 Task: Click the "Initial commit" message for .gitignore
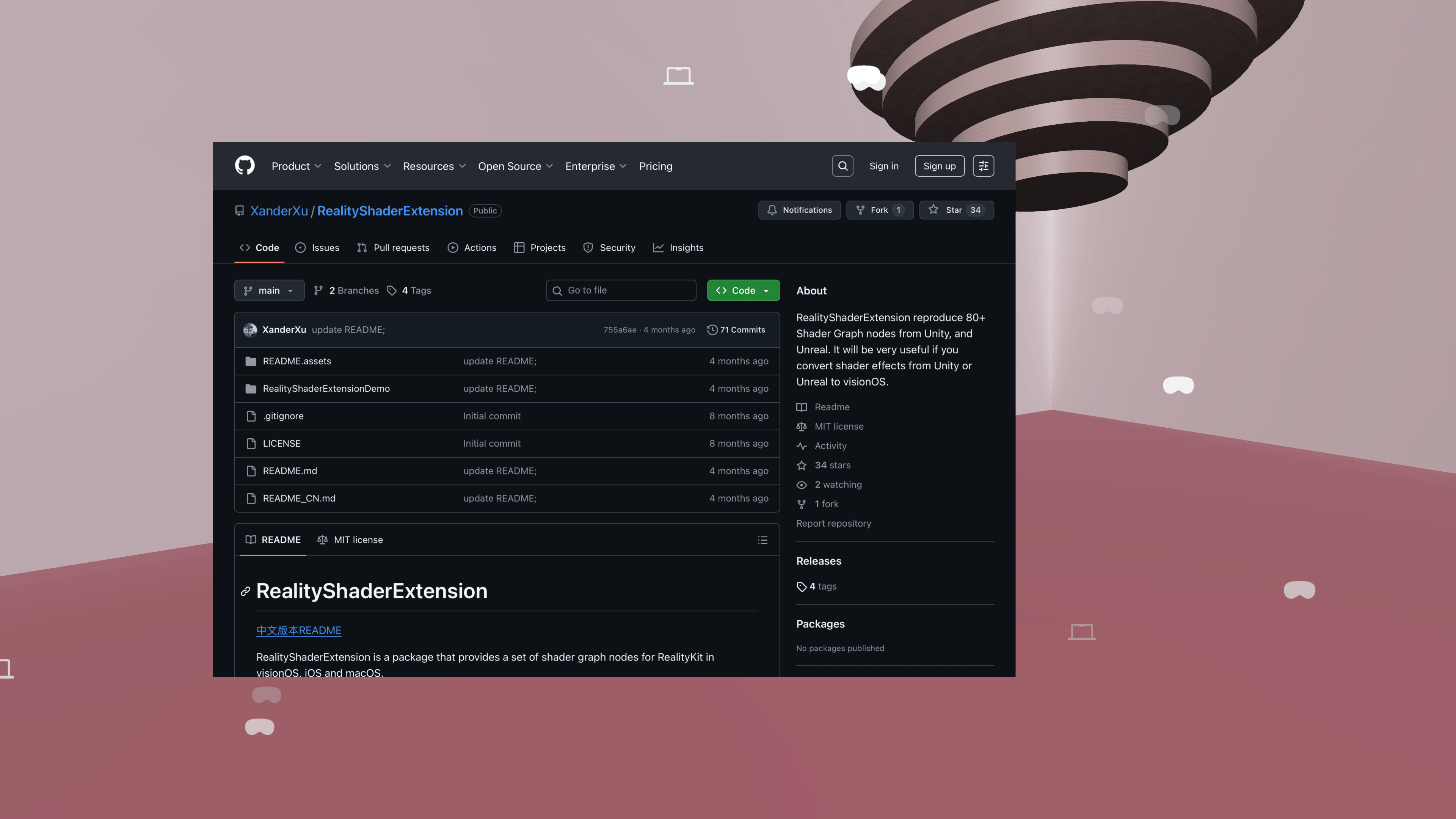(x=492, y=416)
